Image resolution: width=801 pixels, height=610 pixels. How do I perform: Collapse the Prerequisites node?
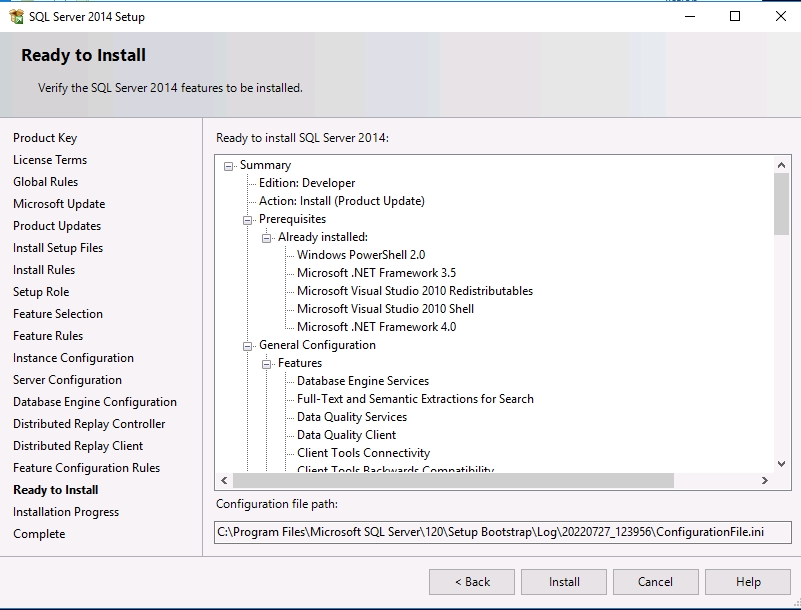[x=247, y=220]
